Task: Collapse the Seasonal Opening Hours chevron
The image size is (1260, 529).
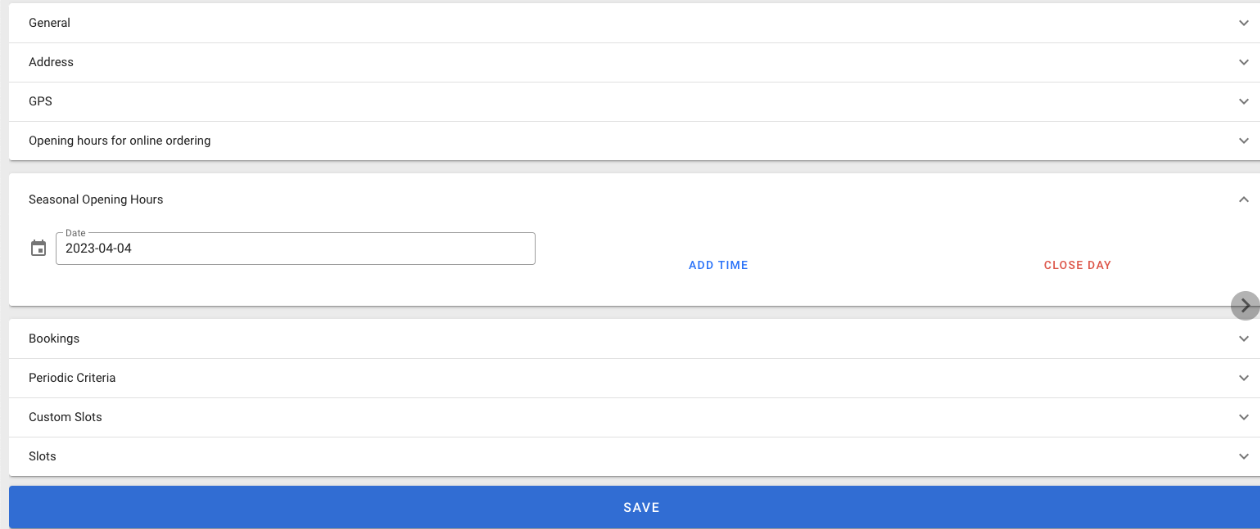Action: (1244, 200)
